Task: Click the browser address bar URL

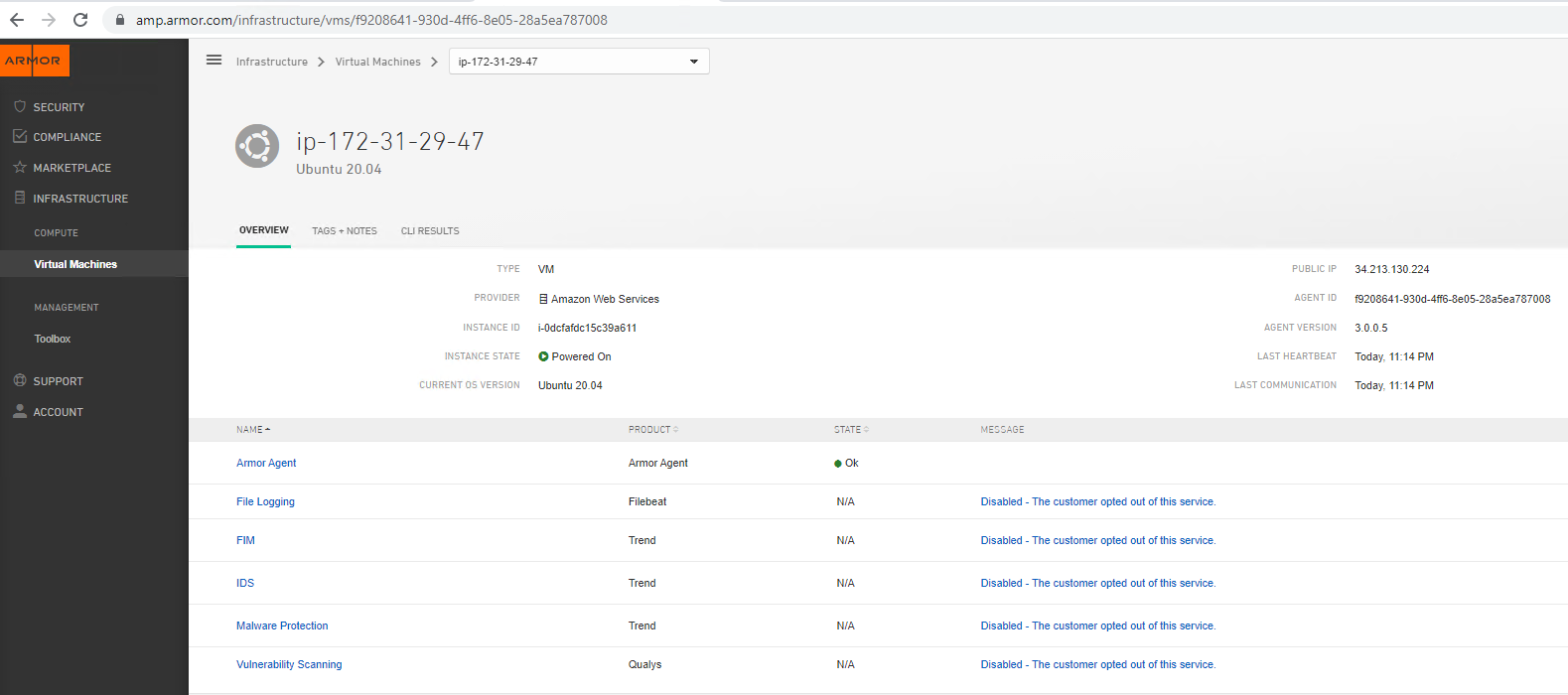Action: pos(371,20)
